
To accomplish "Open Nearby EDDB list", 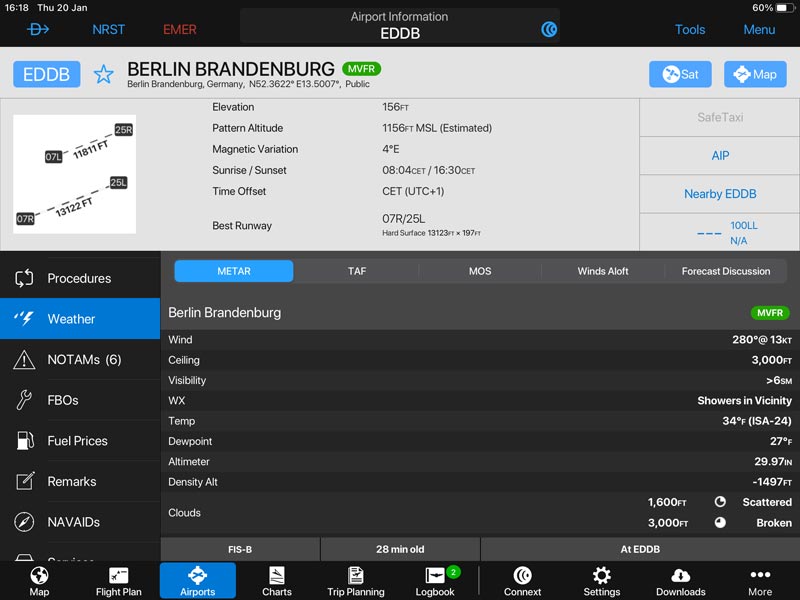I will point(720,194).
